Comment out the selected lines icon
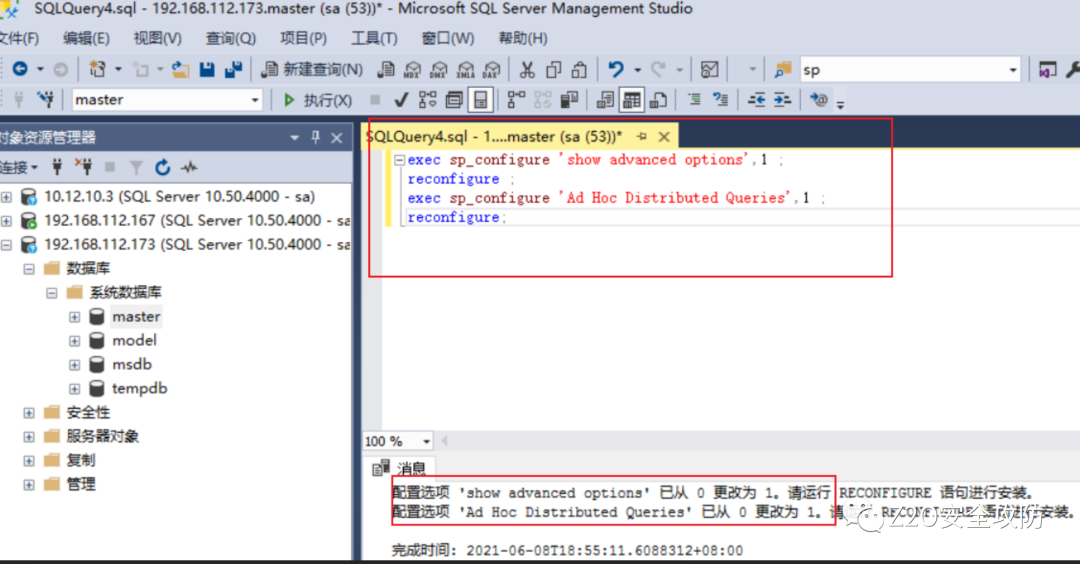 (694, 100)
